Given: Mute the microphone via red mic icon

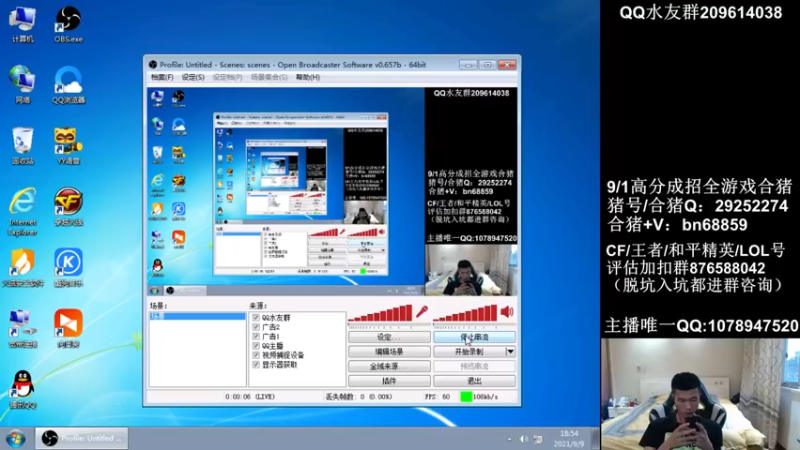Looking at the screenshot, I should click(422, 312).
